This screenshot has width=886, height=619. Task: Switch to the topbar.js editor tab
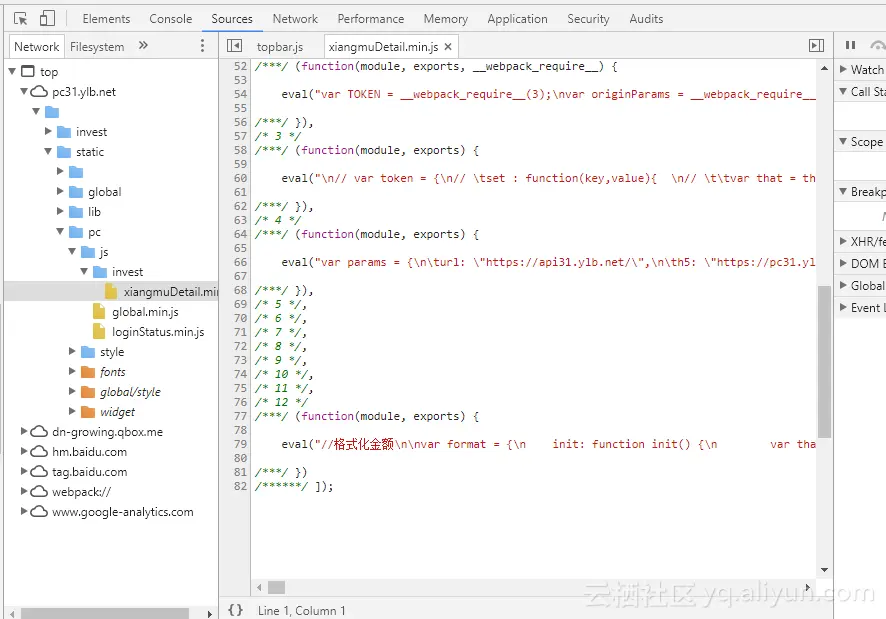[280, 46]
